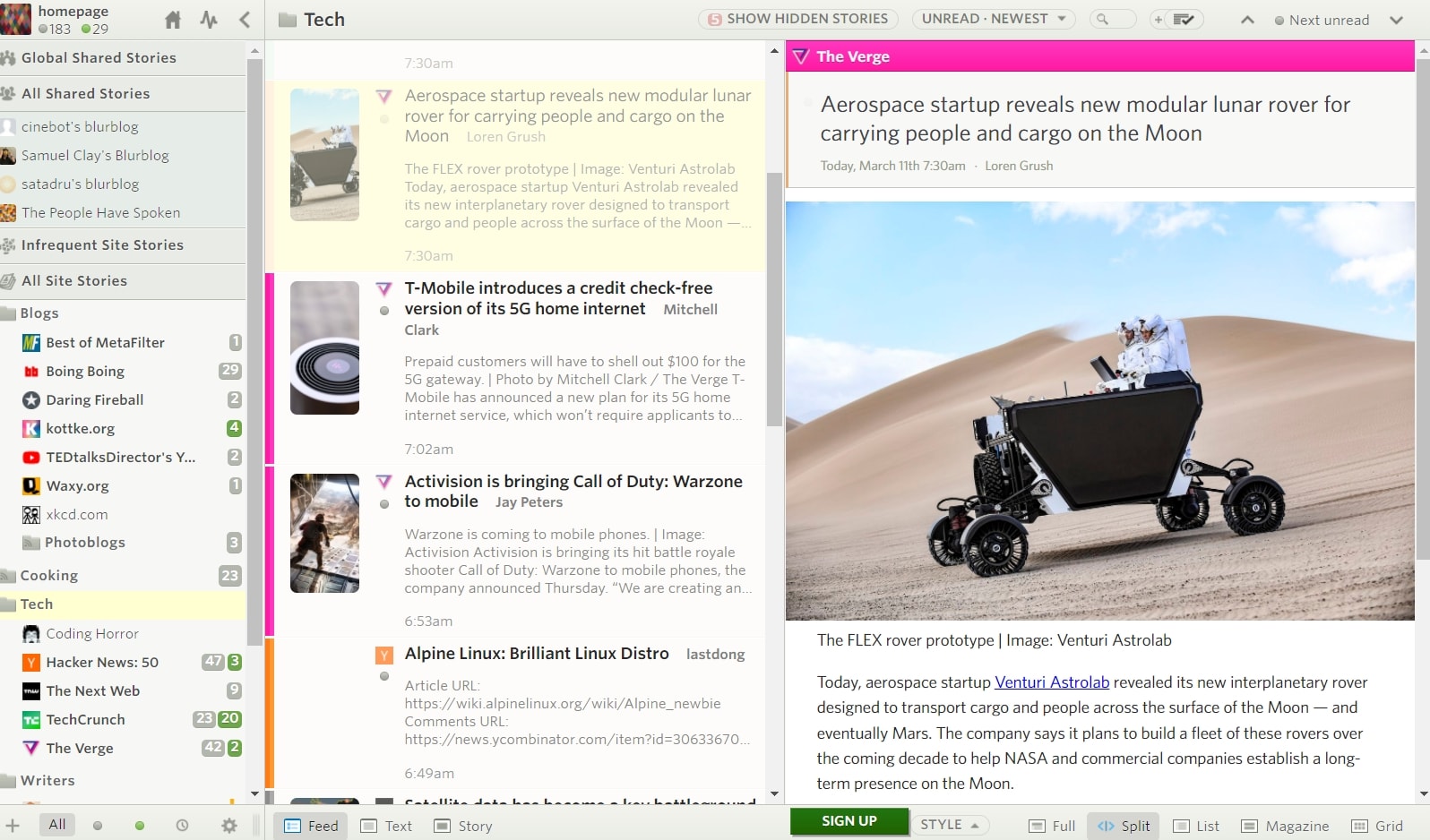Click the Sign Up button
The height and width of the screenshot is (840, 1430).
[x=849, y=821]
